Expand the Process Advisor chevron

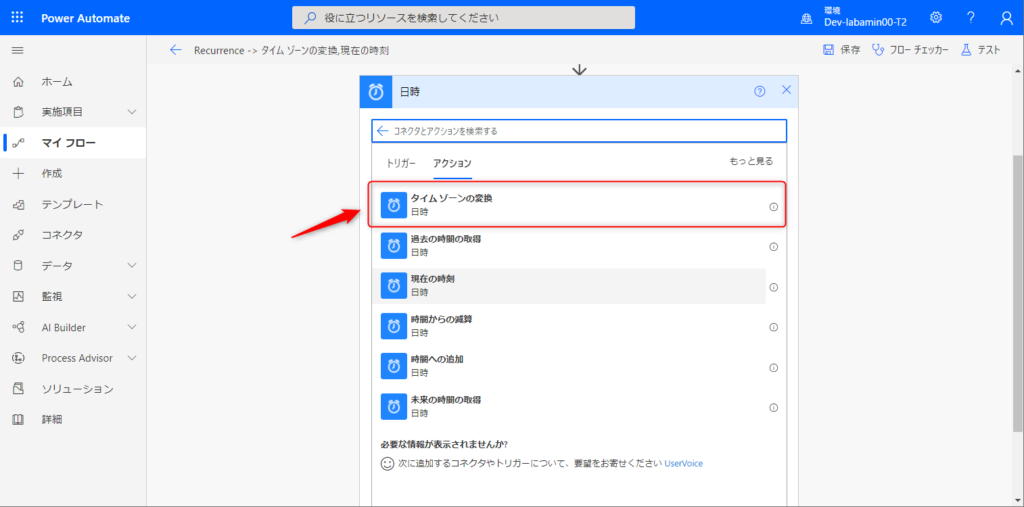click(x=132, y=358)
